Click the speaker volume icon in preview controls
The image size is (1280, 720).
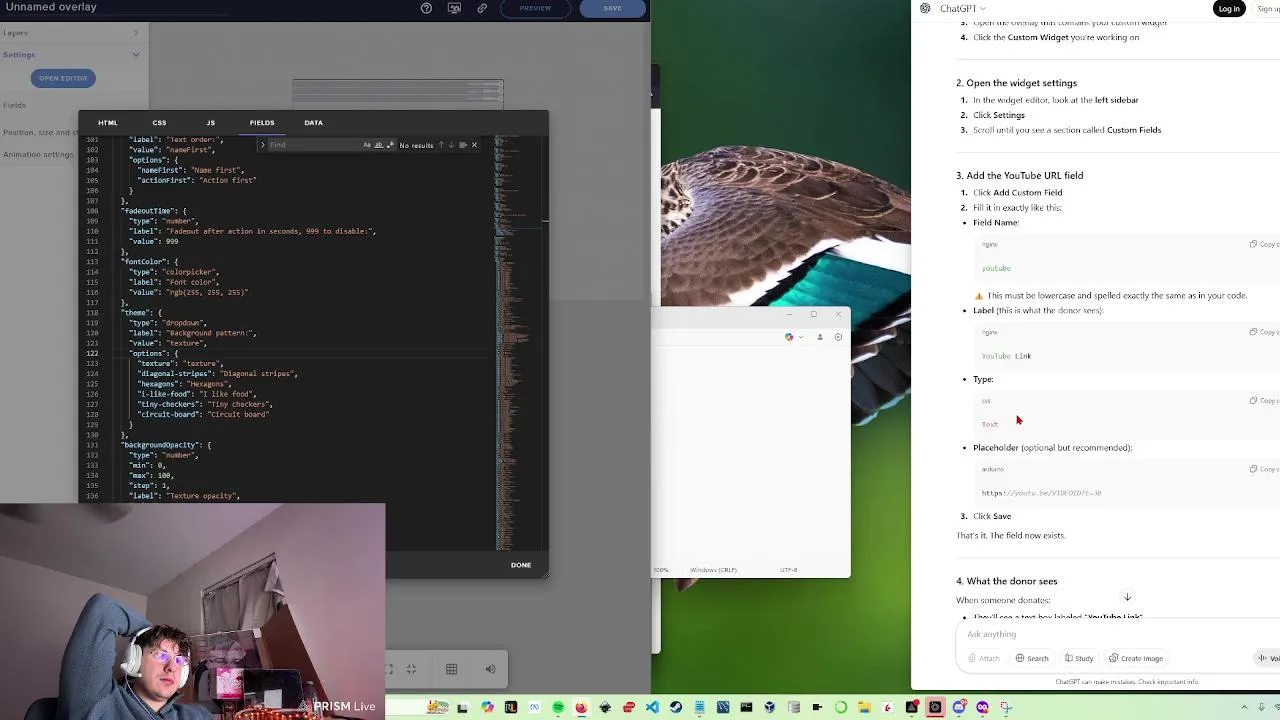[490, 669]
